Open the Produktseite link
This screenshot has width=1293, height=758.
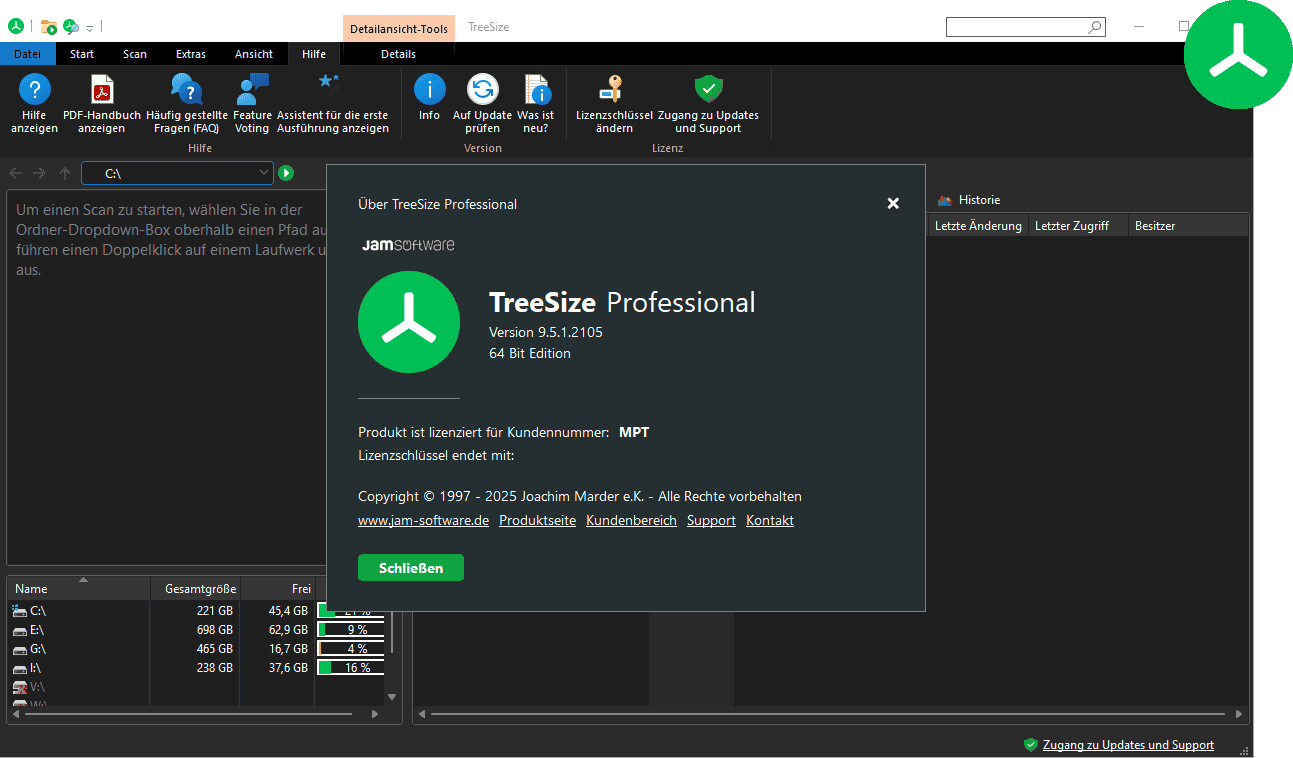tap(537, 520)
